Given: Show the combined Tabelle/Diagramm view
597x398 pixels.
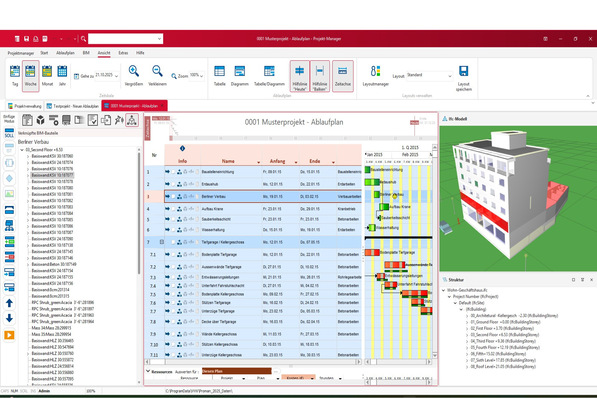Looking at the screenshot, I should click(x=269, y=75).
